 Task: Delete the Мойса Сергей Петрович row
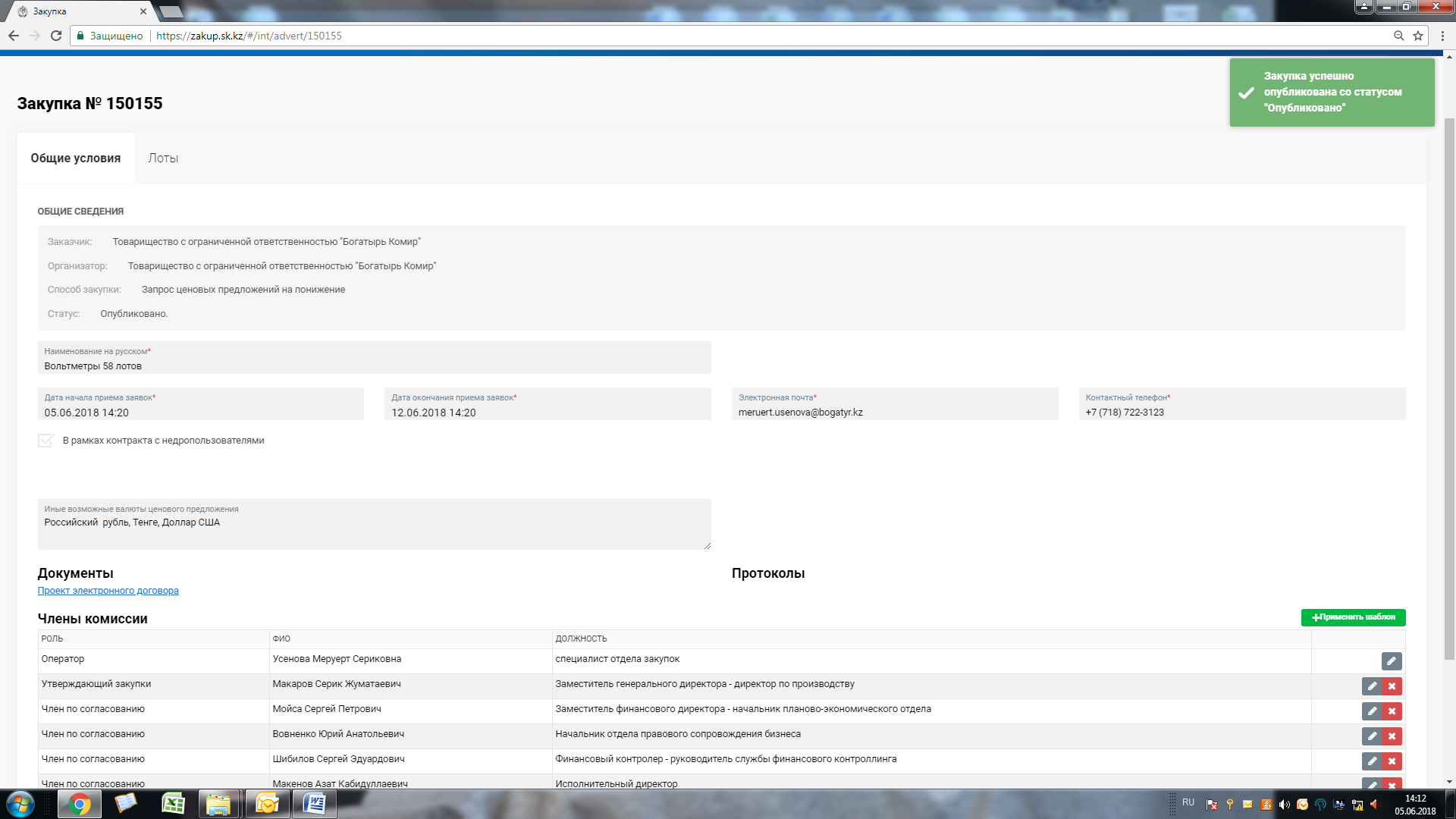1392,711
